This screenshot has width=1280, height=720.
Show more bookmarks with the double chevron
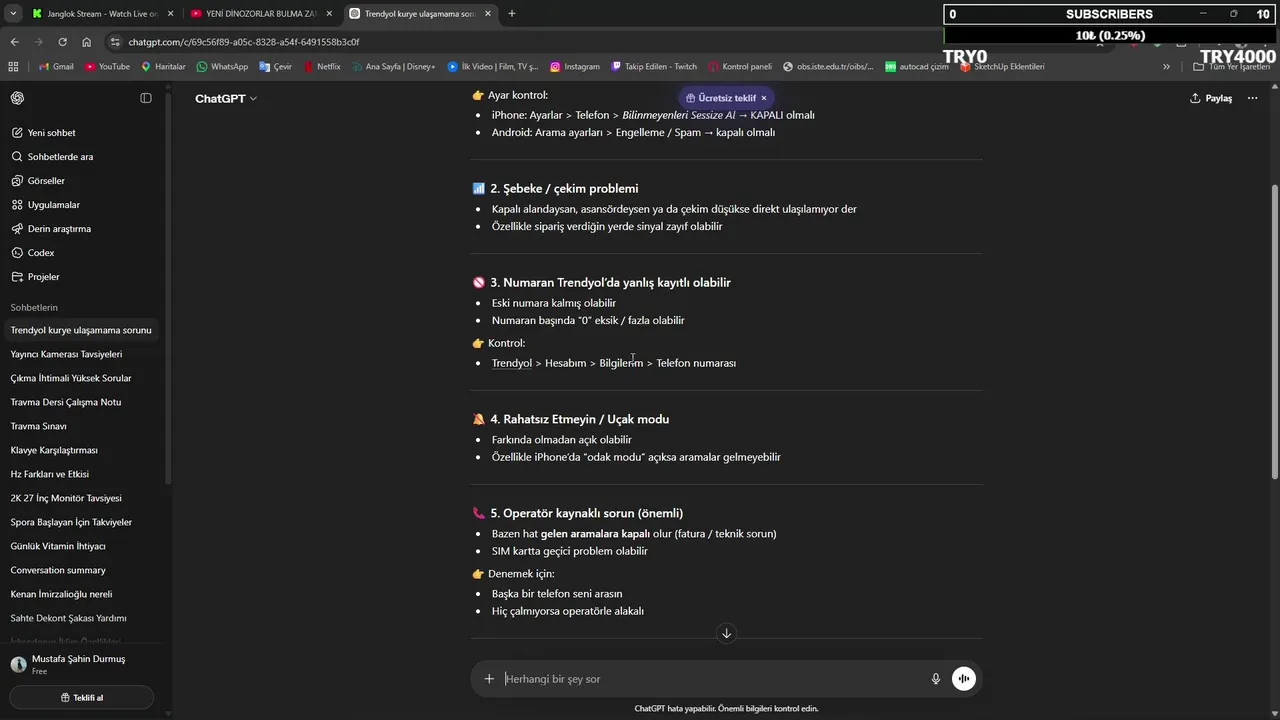[1166, 67]
